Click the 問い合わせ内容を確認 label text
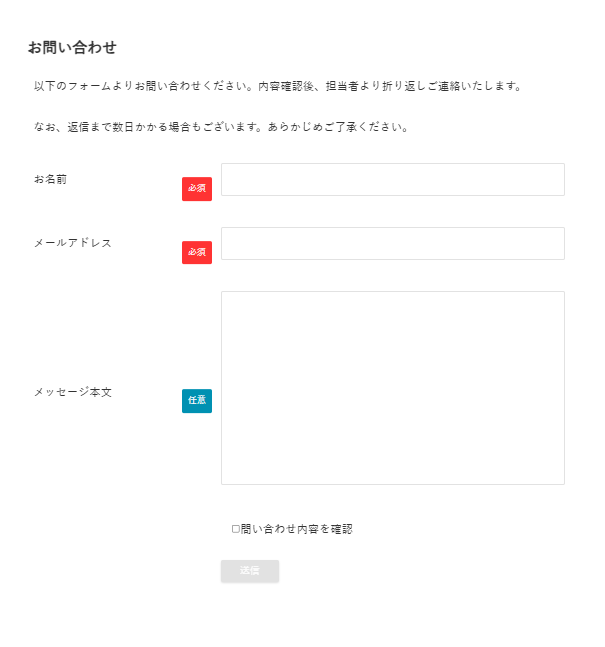 [297, 529]
